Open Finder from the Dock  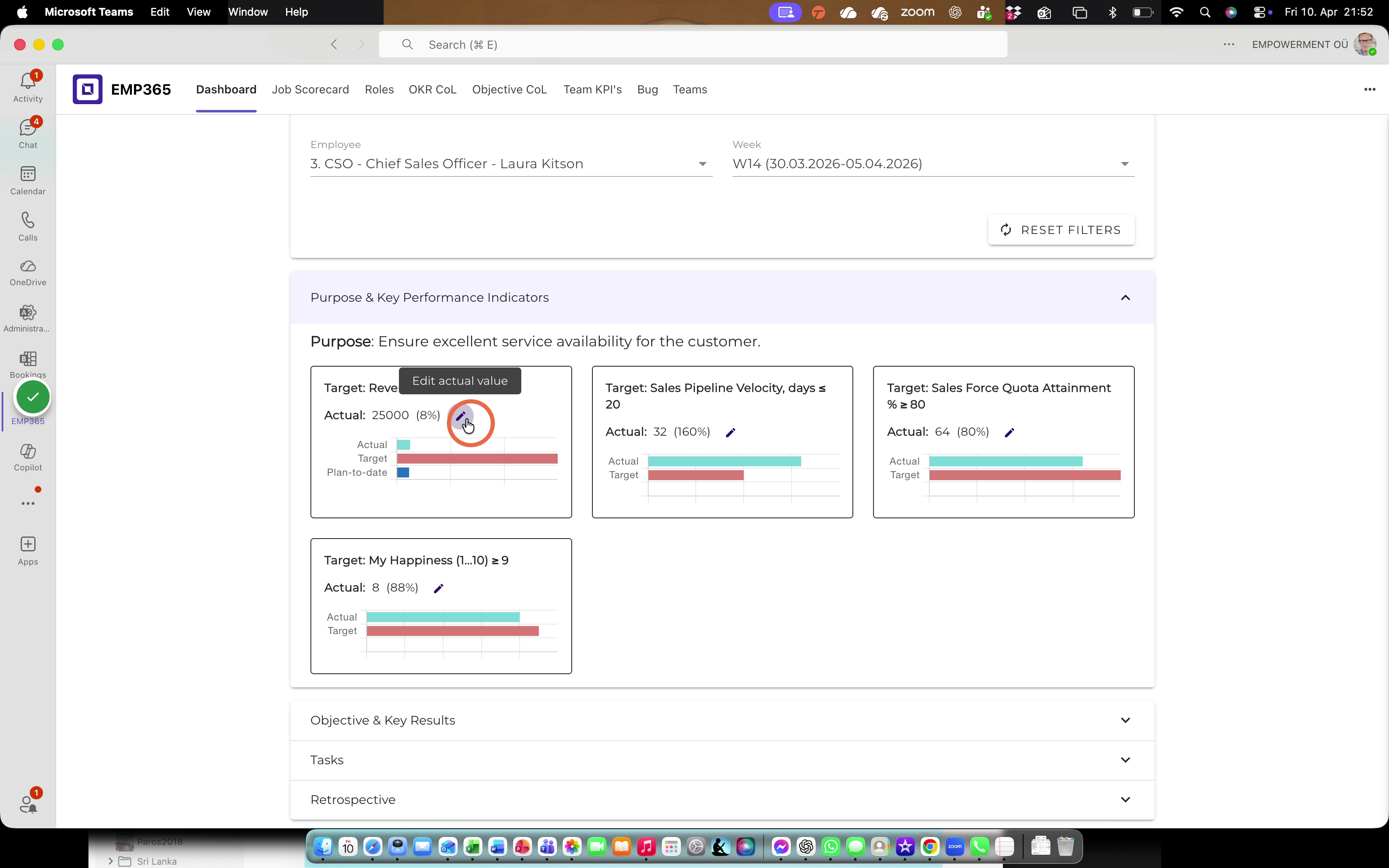tap(323, 846)
